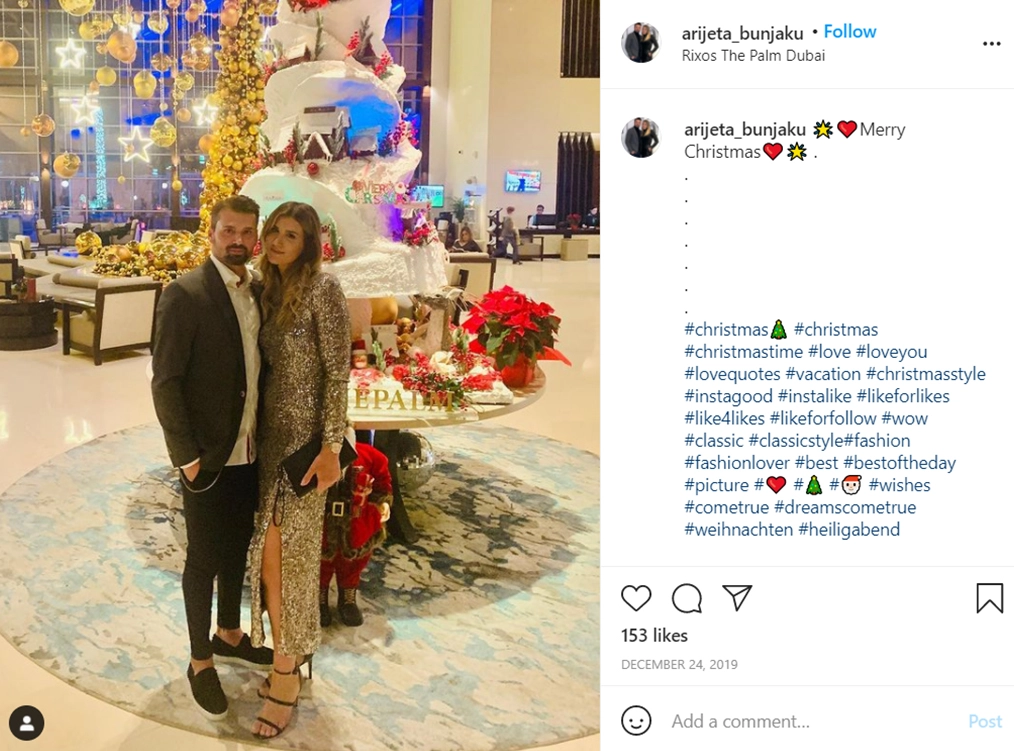Screen dimensions: 1014x751
Task: Open emoji picker smiley icon
Action: pos(636,721)
